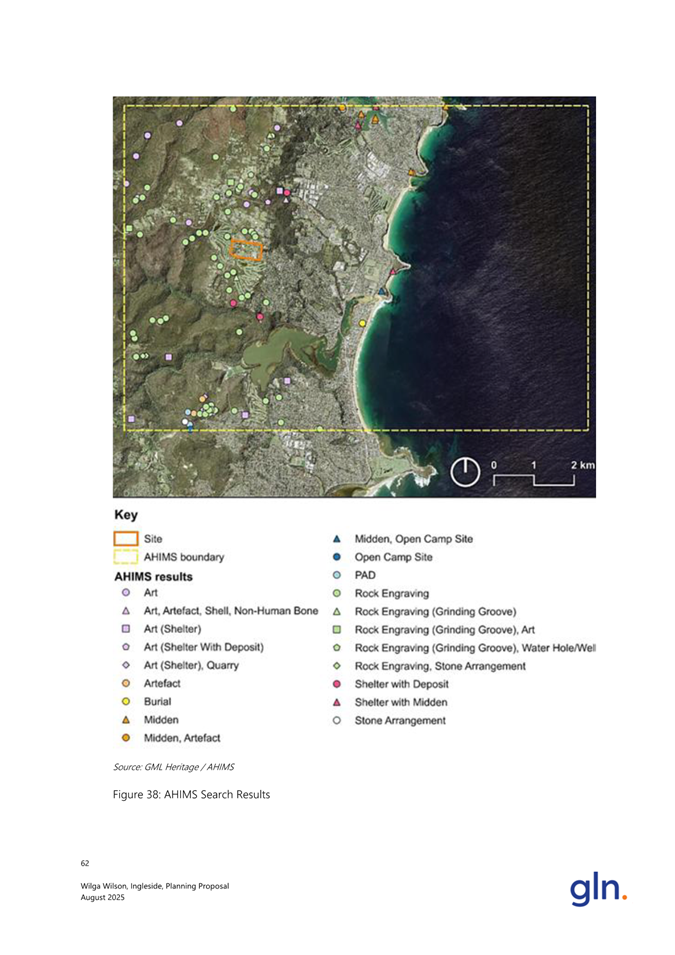Image resolution: width=675 pixels, height=955 pixels.
Task: Click the orange site outline on the map
Action: (246, 249)
